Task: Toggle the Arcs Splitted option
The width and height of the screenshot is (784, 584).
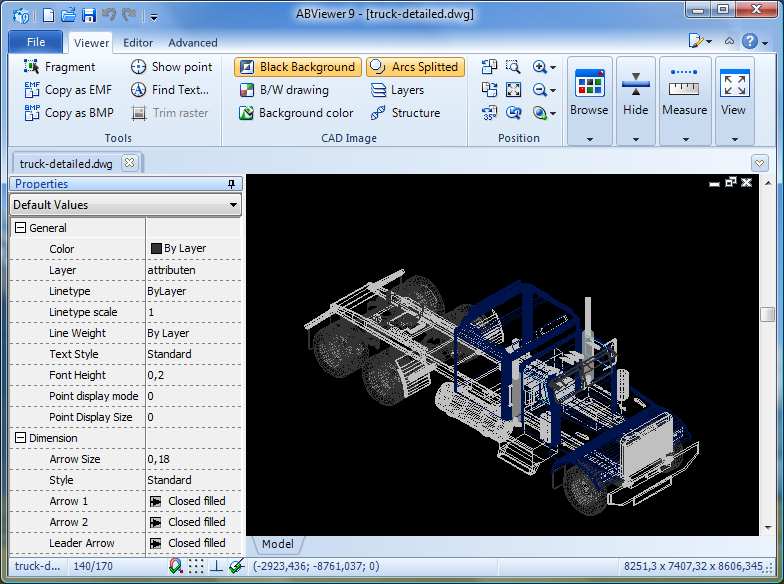Action: coord(413,67)
